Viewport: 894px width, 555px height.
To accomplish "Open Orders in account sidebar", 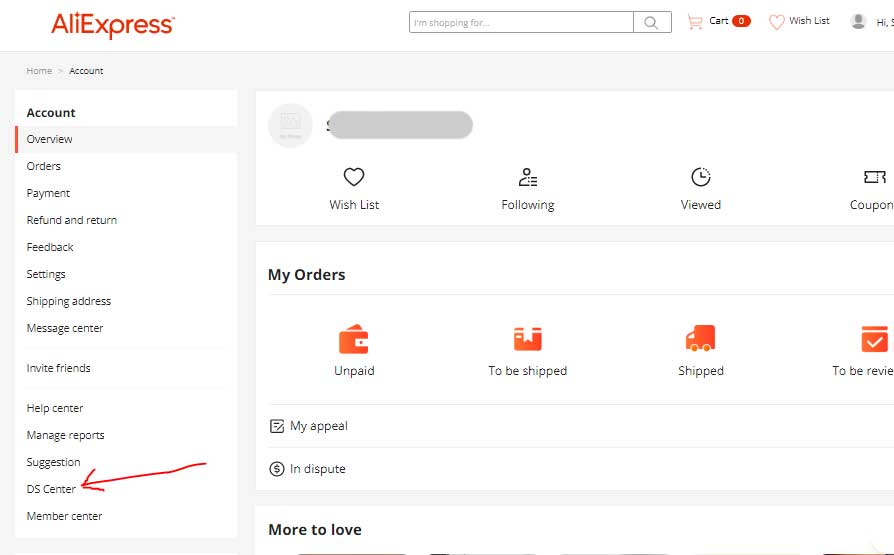I will click(43, 166).
